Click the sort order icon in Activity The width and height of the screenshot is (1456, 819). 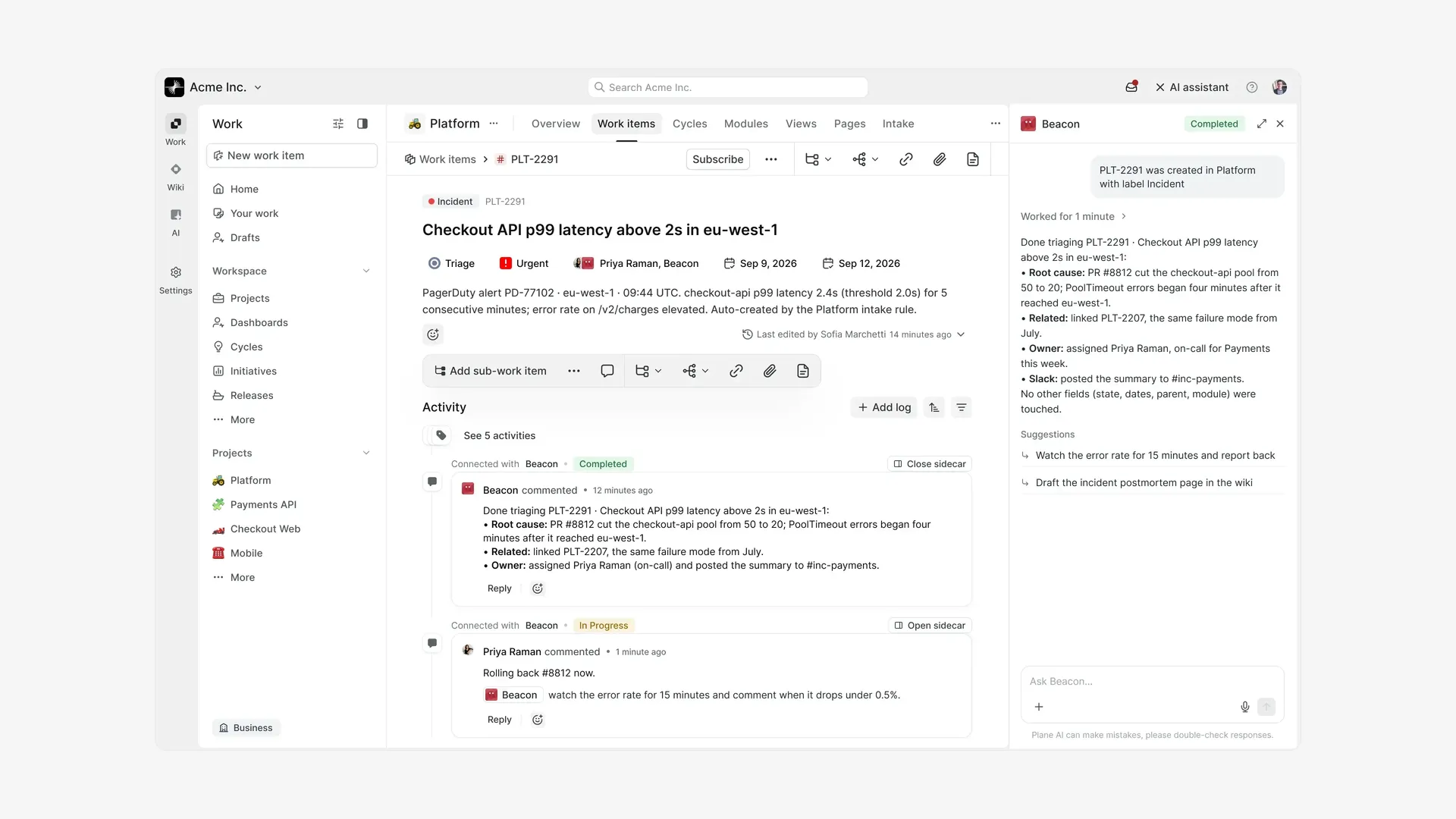934,407
